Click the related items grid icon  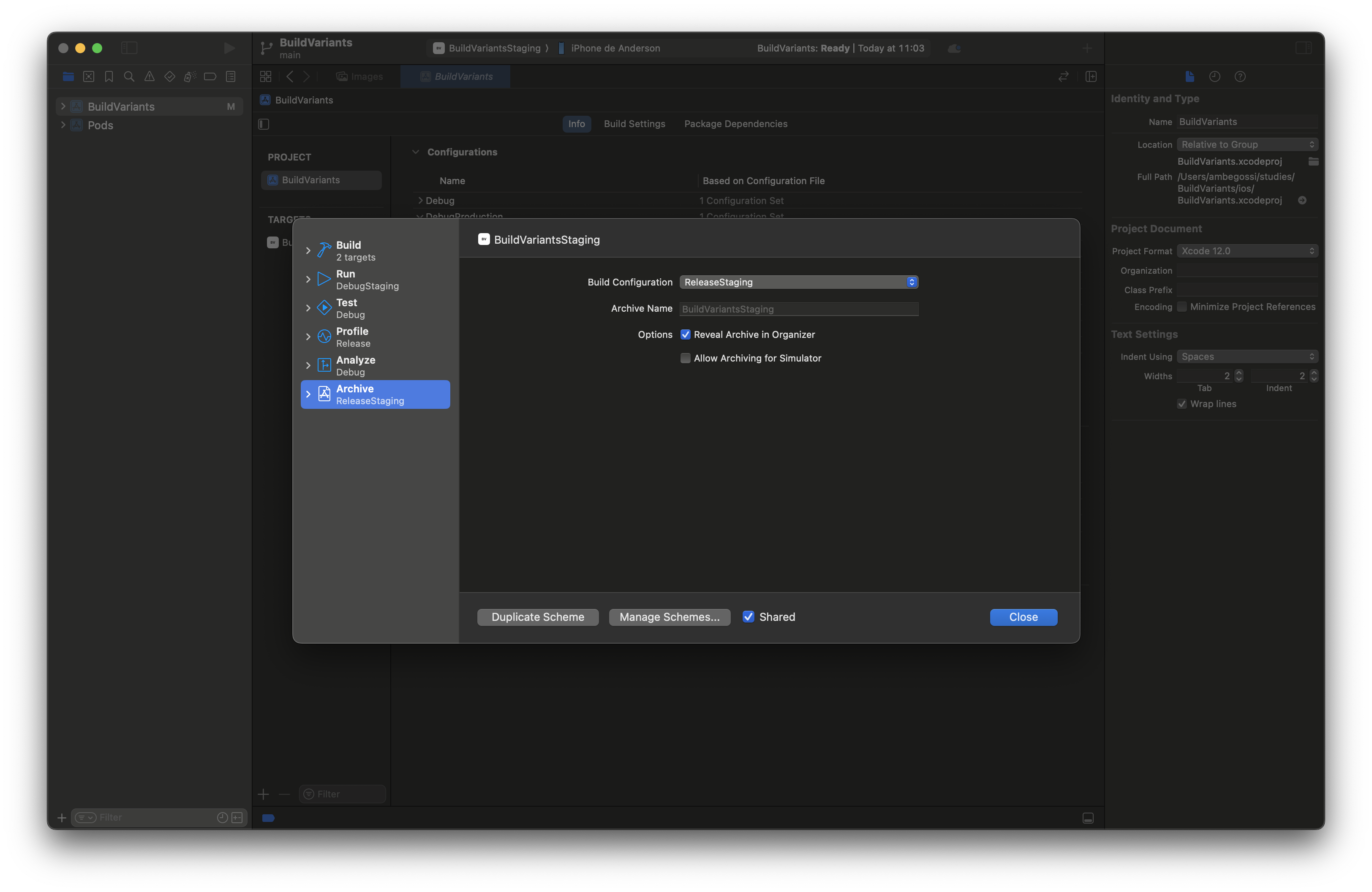tap(266, 76)
